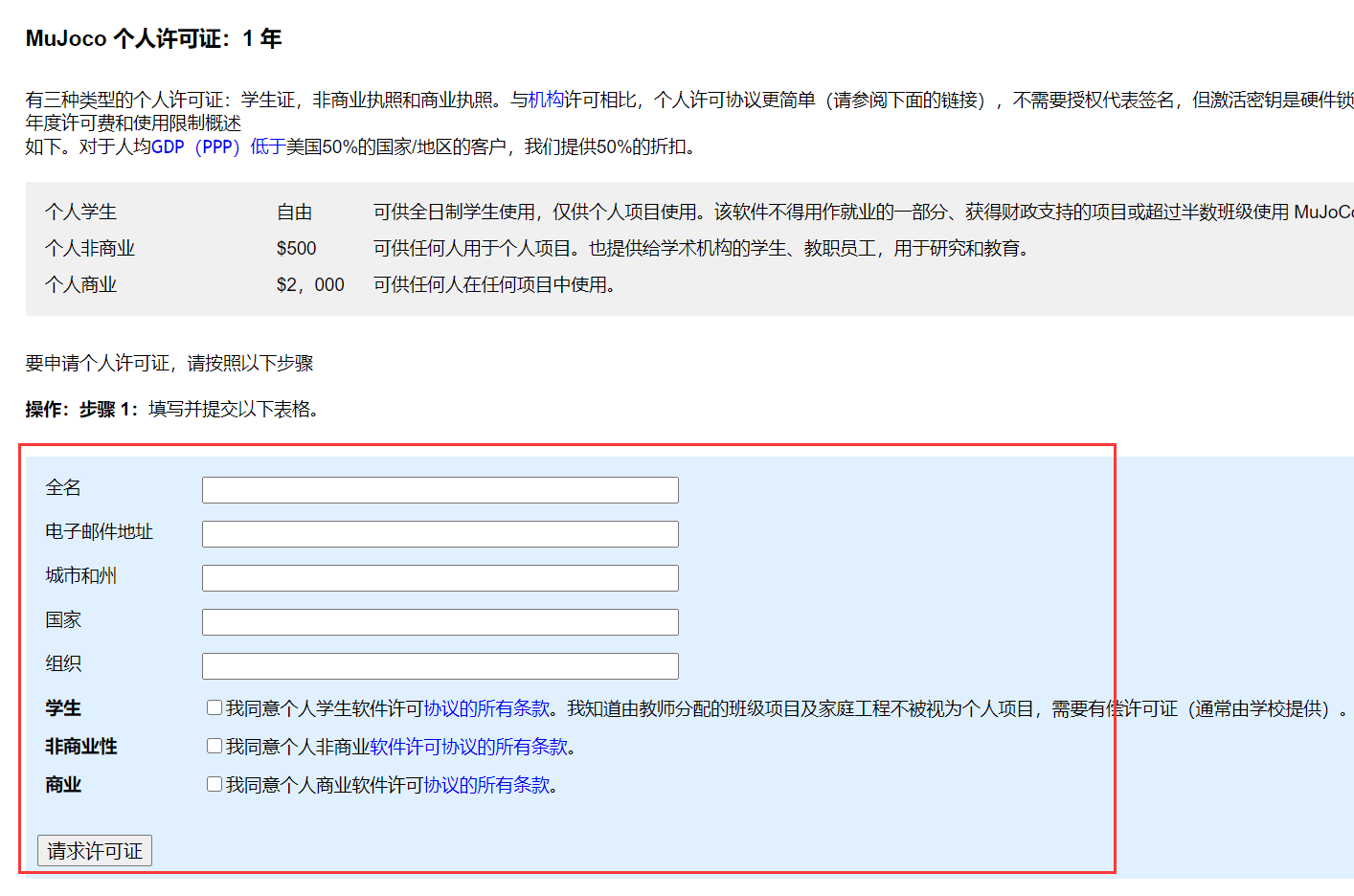1354x896 pixels.
Task: Click the 请求许可证 button
Action: [x=95, y=850]
